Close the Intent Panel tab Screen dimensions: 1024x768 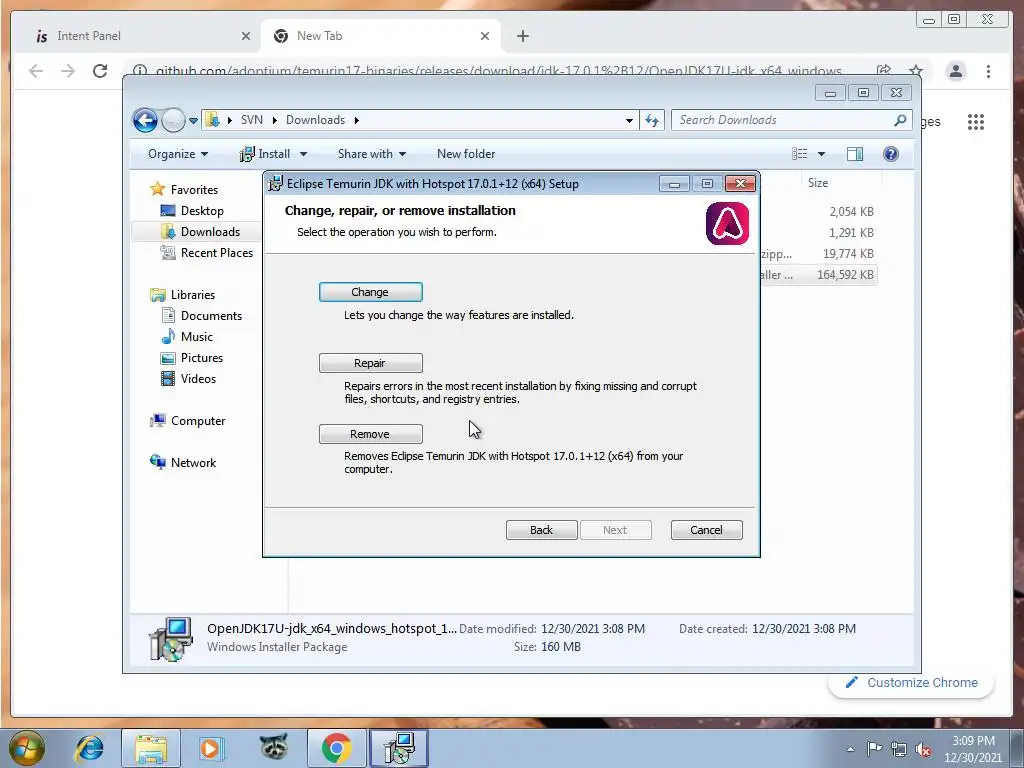[x=246, y=36]
